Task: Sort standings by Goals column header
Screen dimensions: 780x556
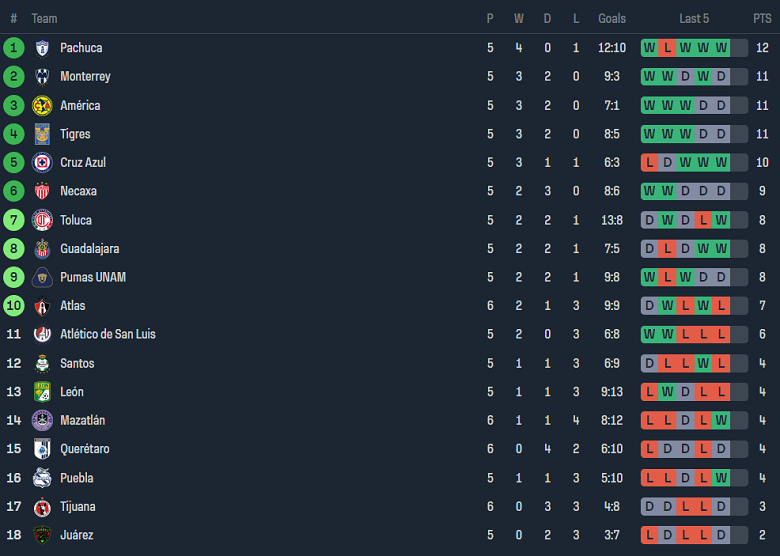Action: (x=612, y=19)
